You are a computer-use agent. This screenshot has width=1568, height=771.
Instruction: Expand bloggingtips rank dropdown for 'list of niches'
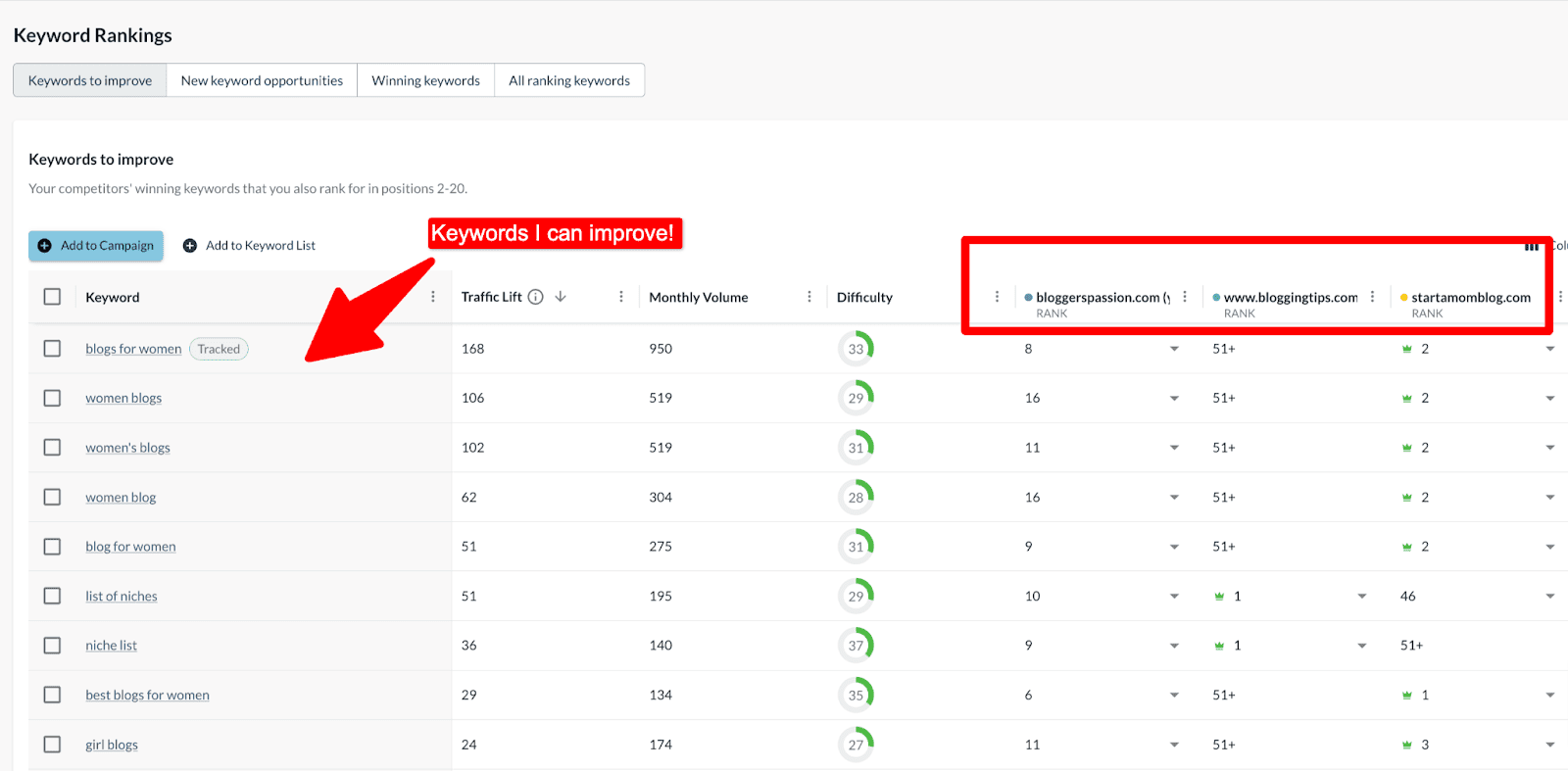(x=1361, y=596)
